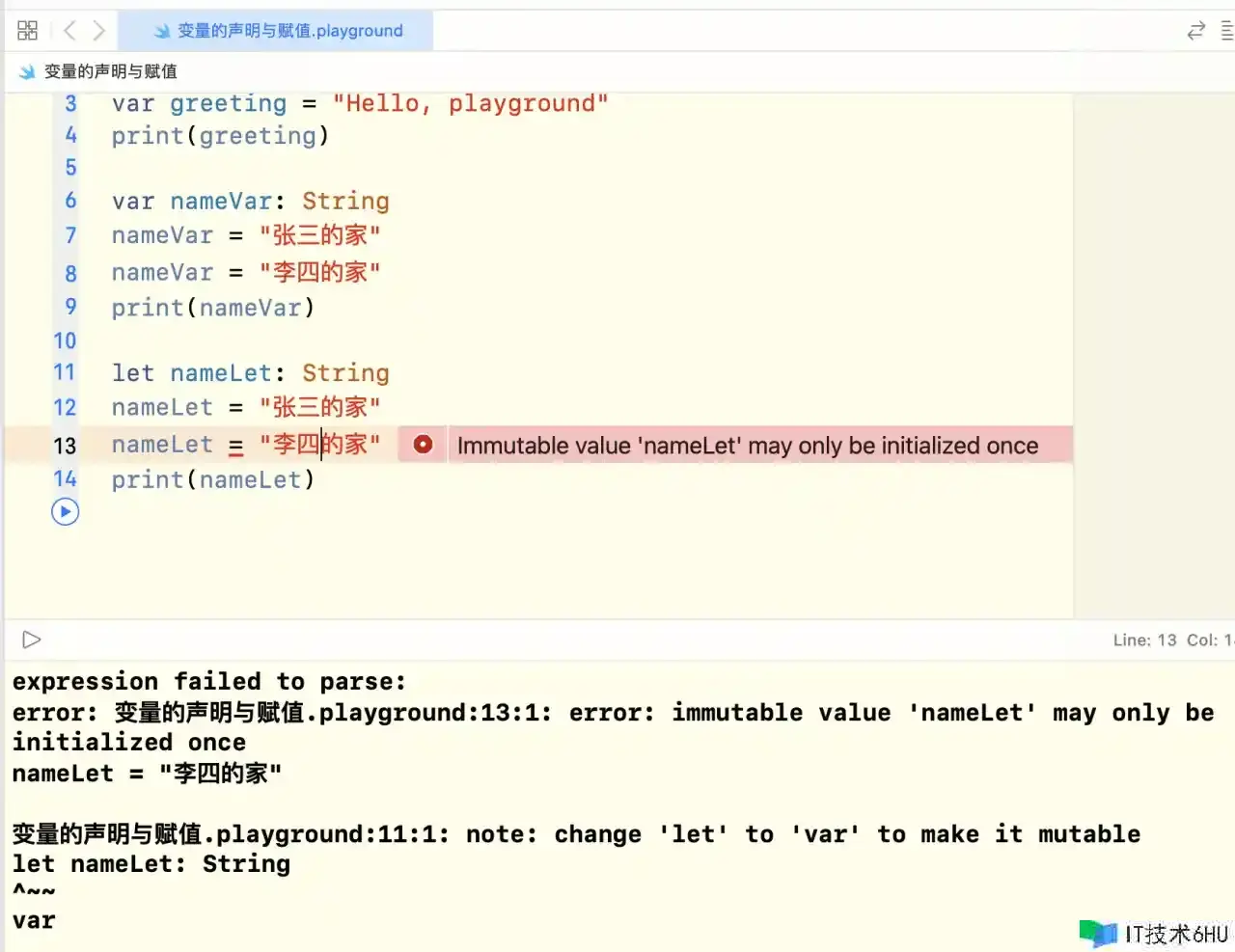Viewport: 1235px width, 952px height.
Task: Click the red error icon on line 13
Action: [x=423, y=445]
